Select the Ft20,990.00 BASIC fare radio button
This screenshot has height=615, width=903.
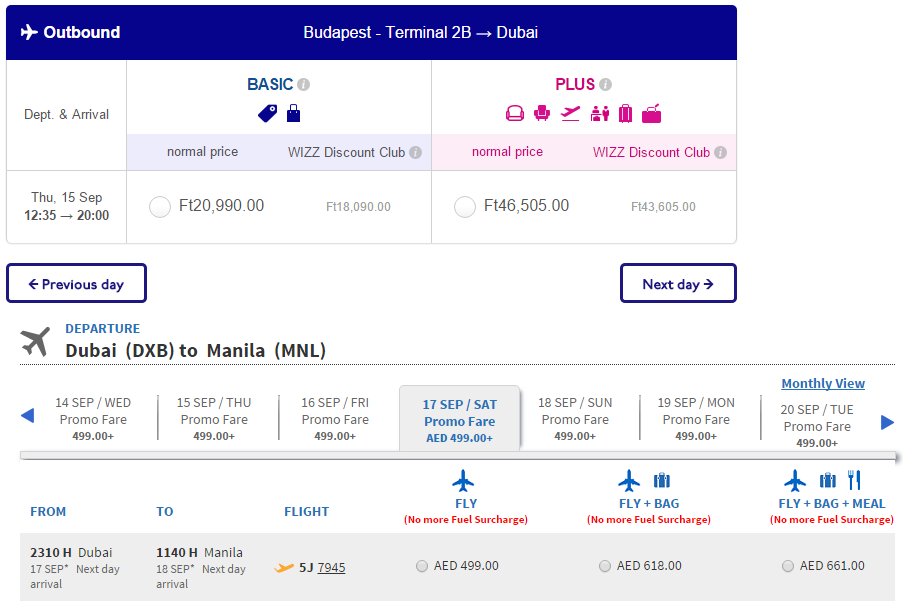pyautogui.click(x=160, y=207)
